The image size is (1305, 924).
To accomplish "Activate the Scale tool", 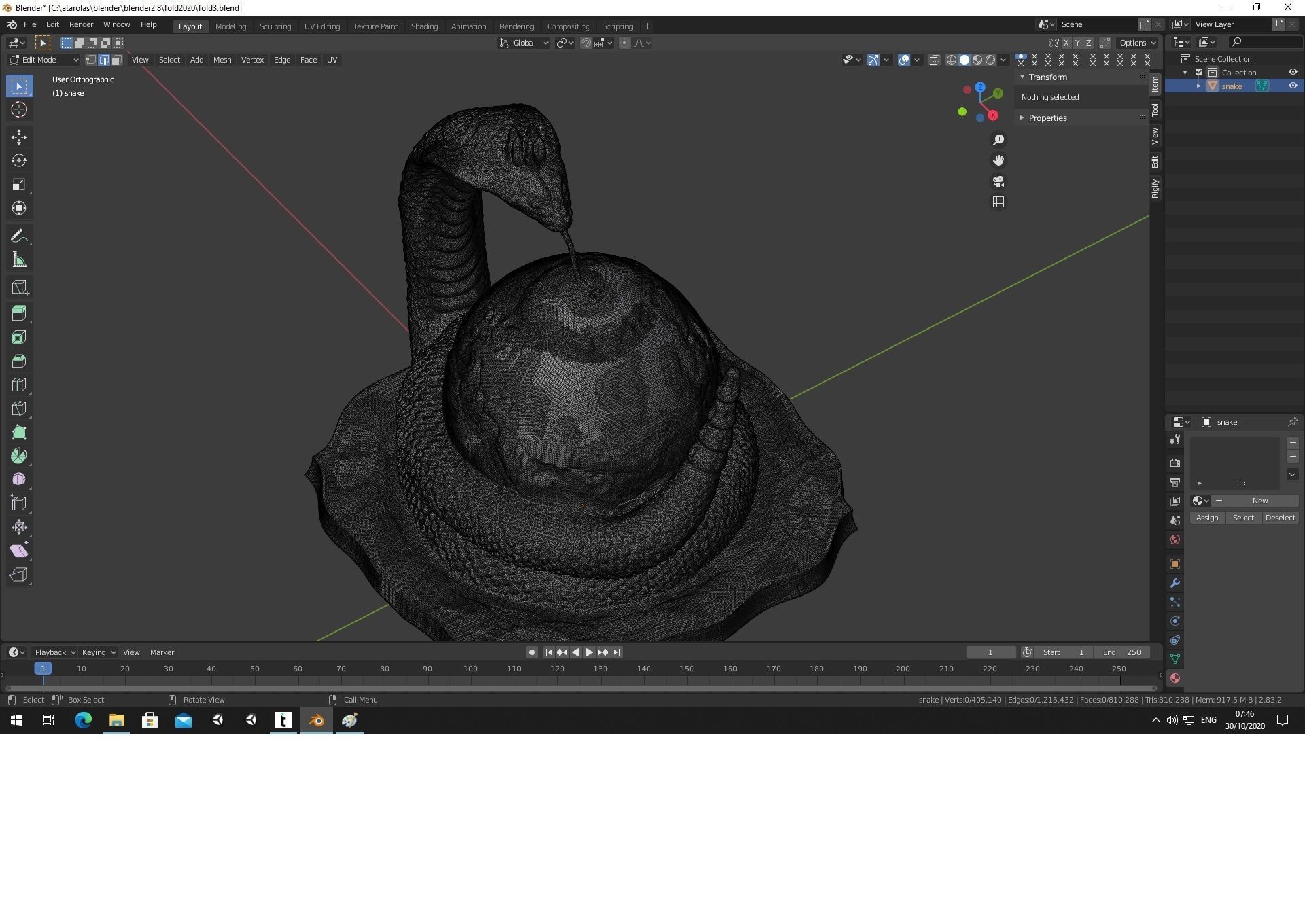I will (x=19, y=185).
